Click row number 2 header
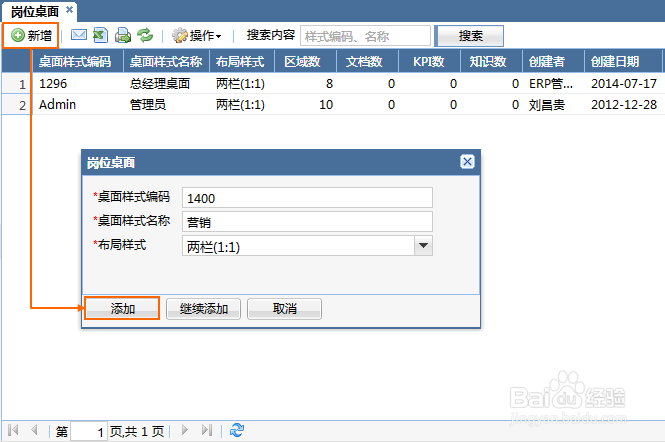The image size is (665, 442). (17, 105)
